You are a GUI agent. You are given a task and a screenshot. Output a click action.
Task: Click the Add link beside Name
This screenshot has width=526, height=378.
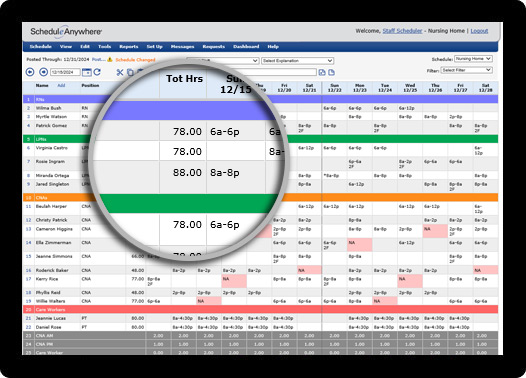(x=61, y=86)
